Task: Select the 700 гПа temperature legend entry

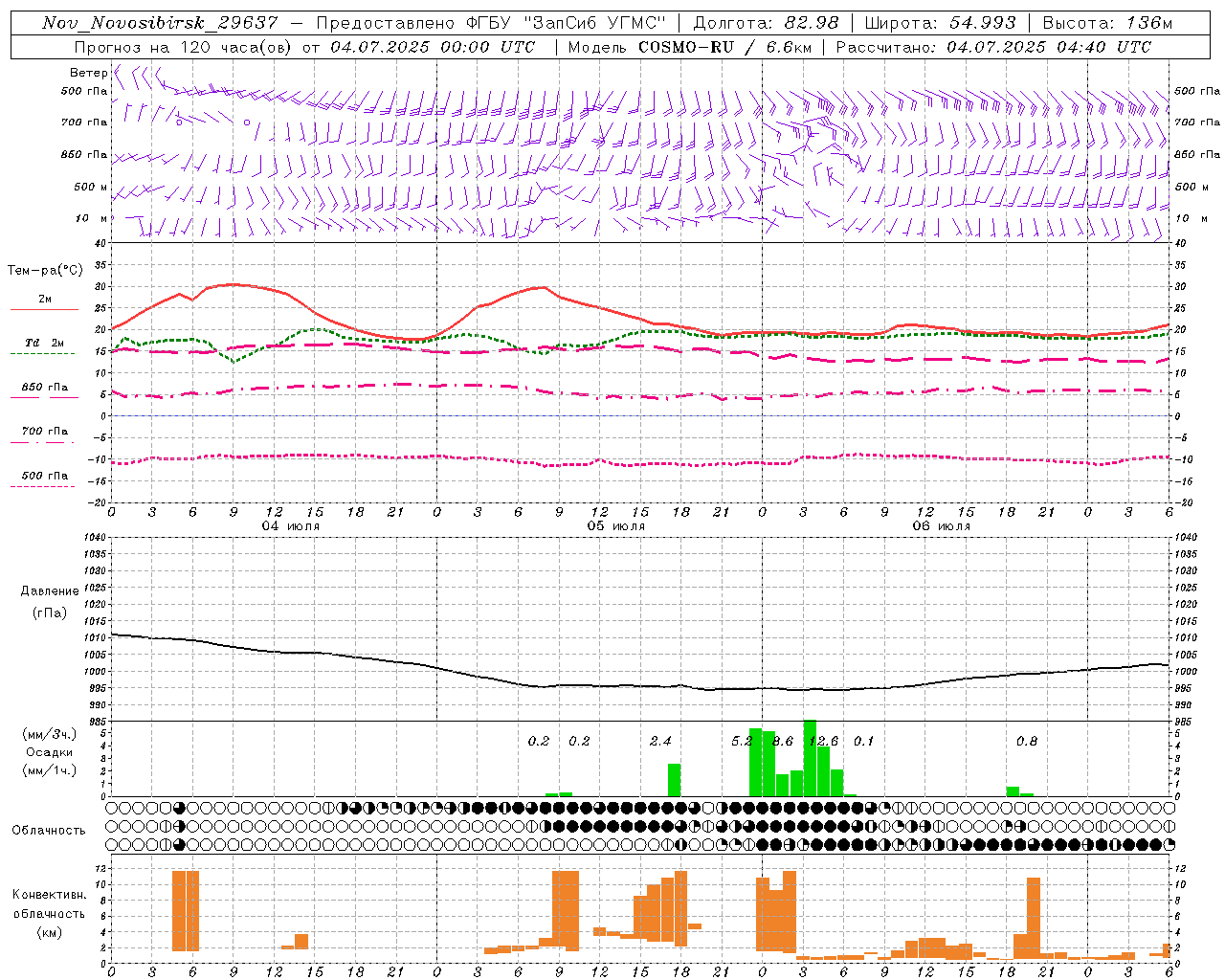Action: click(x=45, y=431)
